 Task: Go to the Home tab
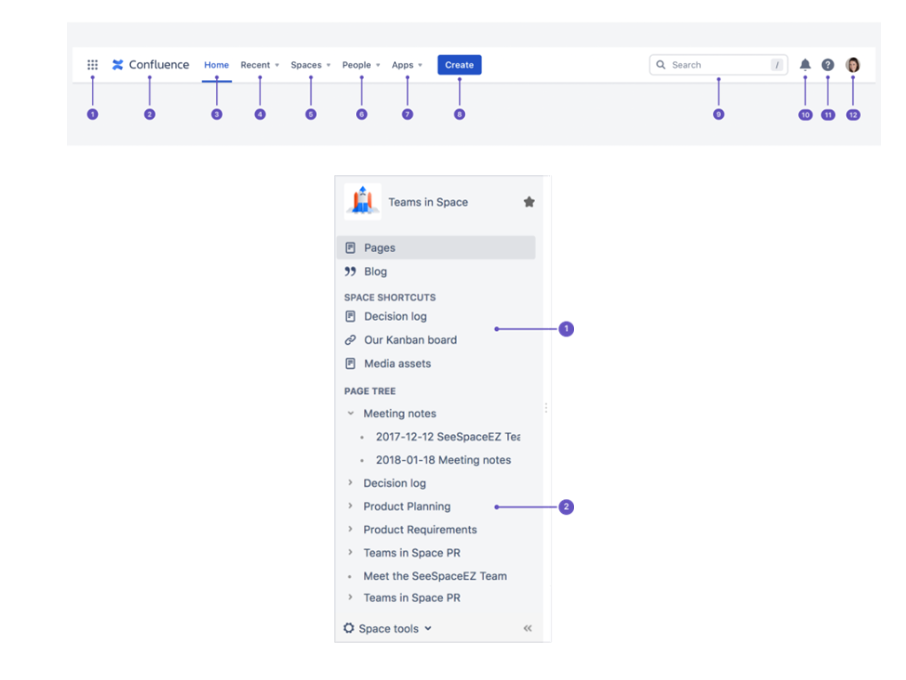[x=216, y=65]
